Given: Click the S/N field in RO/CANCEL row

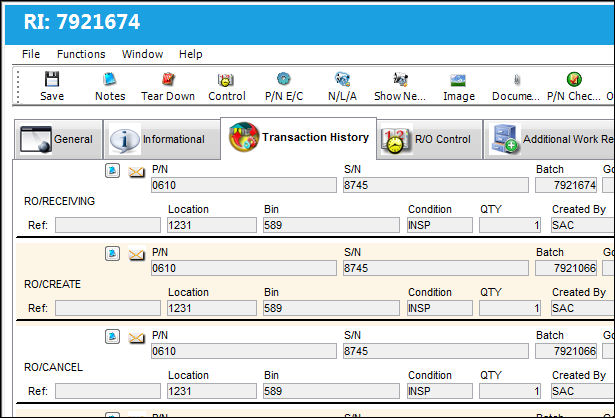Looking at the screenshot, I should click(435, 351).
